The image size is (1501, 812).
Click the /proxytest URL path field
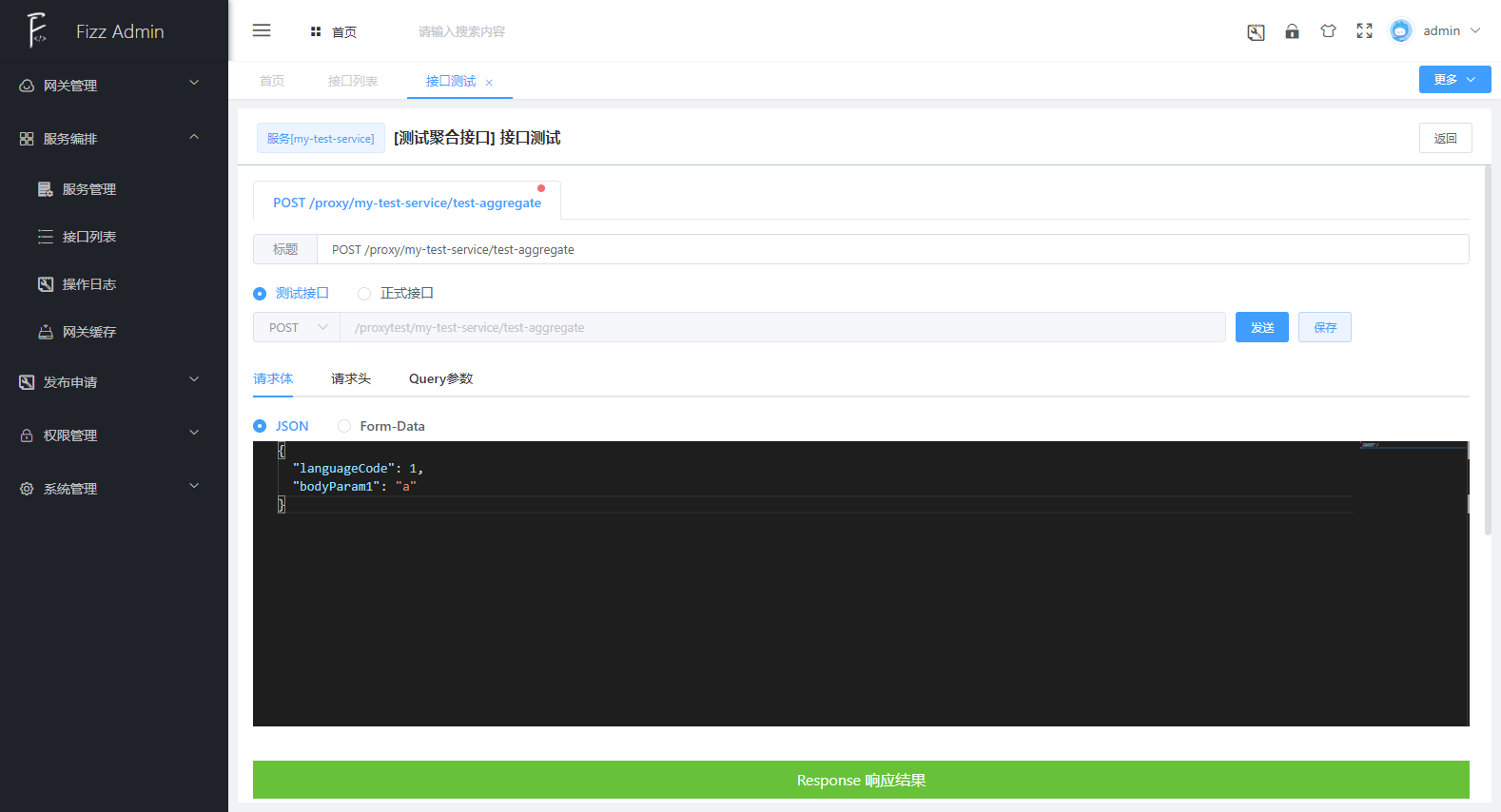click(783, 327)
